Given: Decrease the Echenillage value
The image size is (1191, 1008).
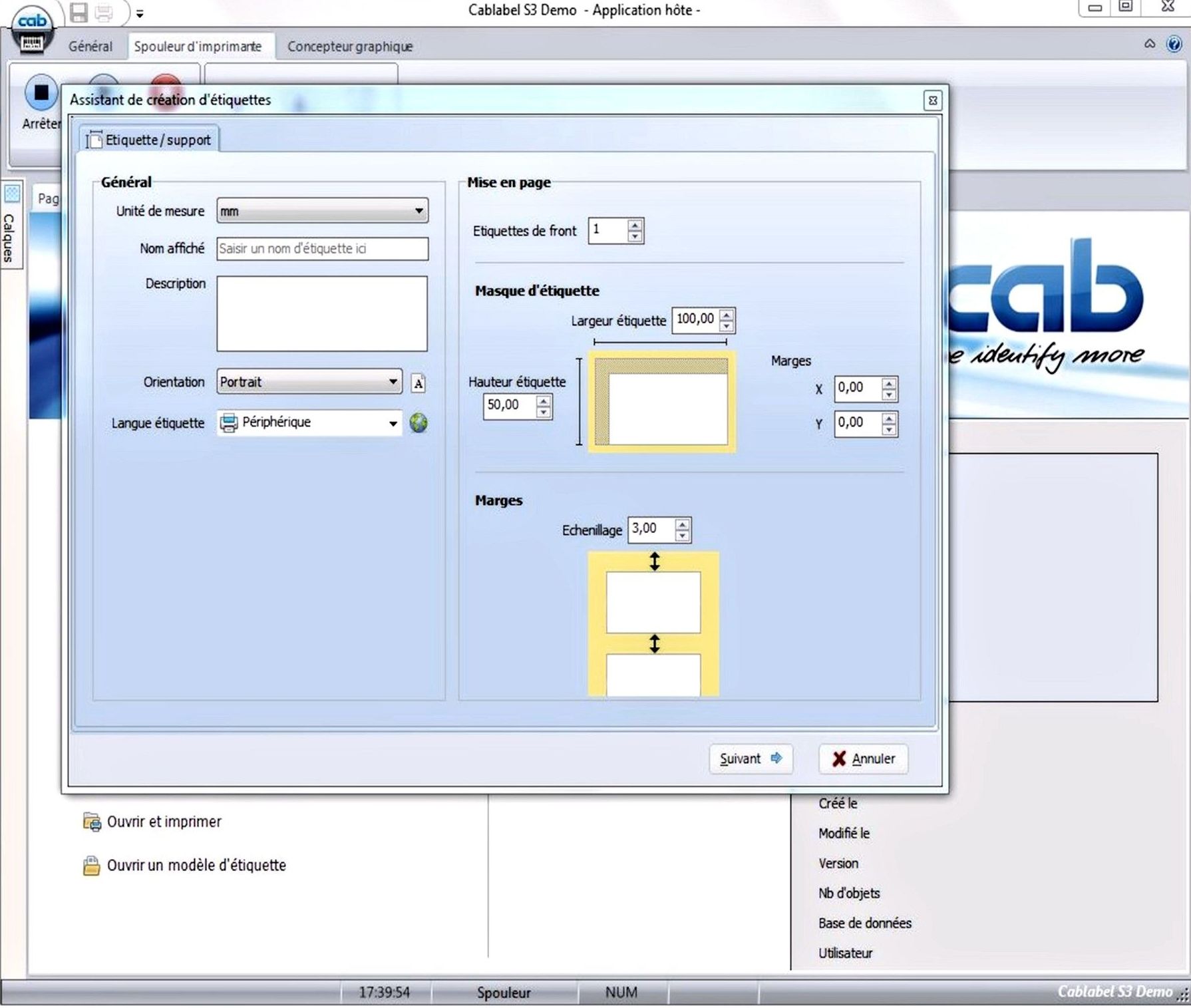Looking at the screenshot, I should click(683, 536).
